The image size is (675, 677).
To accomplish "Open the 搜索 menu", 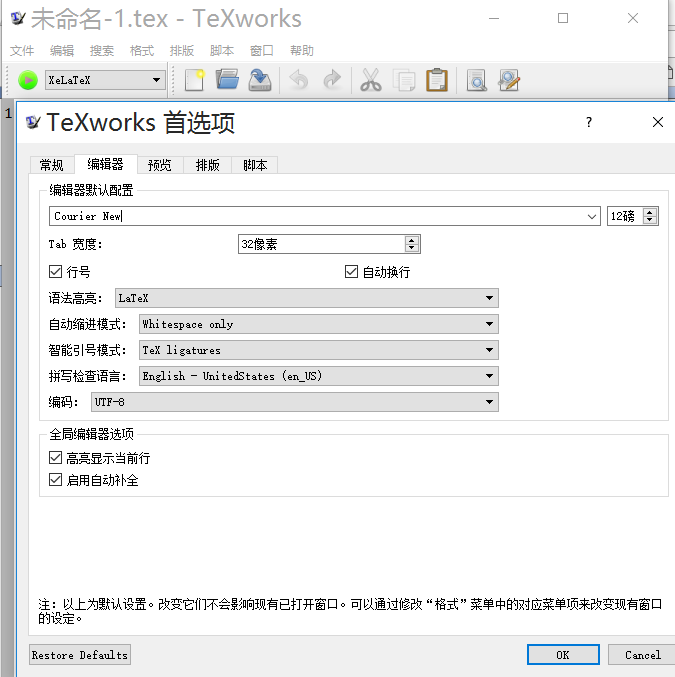I will 102,51.
